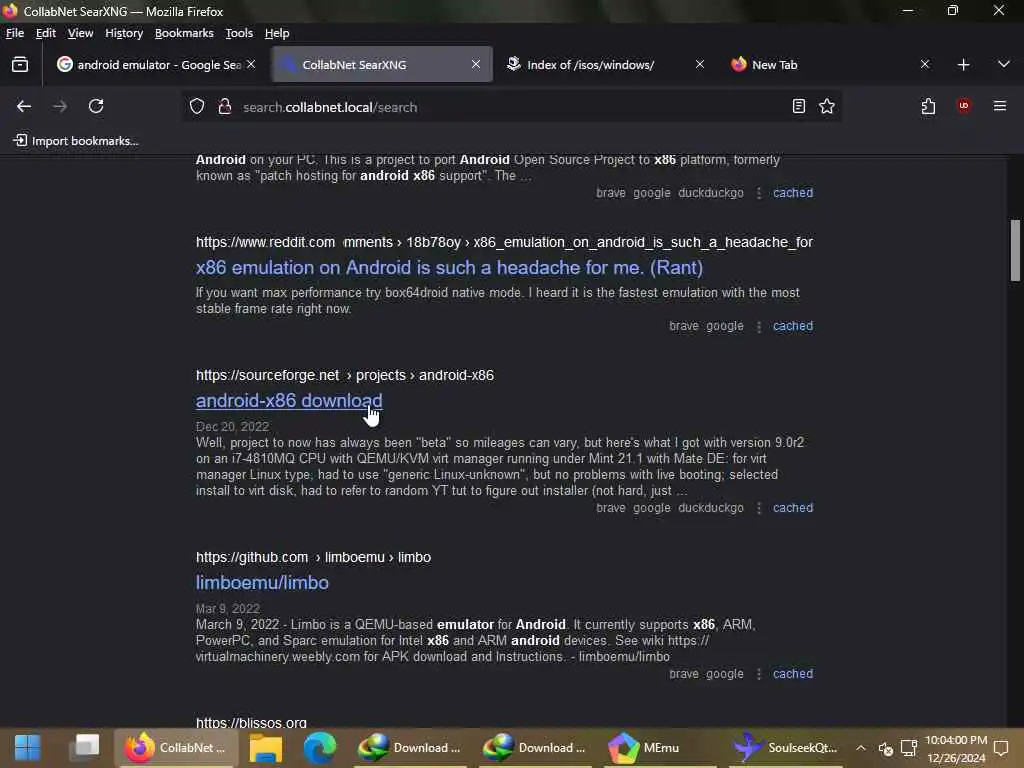The width and height of the screenshot is (1024, 768).
Task: Switch to MEmu taskbar app
Action: pos(660,747)
